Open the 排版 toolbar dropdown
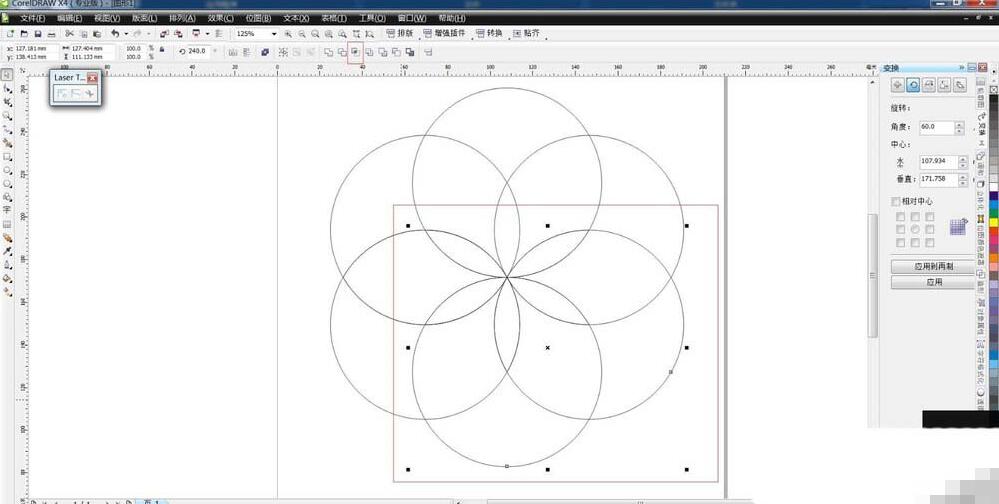This screenshot has height=504, width=999. 399,33
